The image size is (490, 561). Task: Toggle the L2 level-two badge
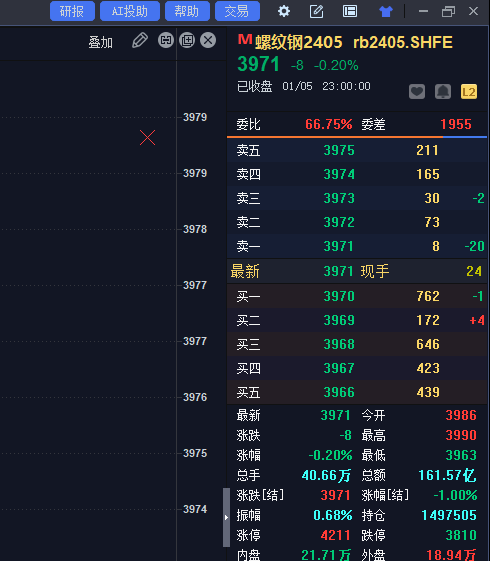tap(469, 92)
